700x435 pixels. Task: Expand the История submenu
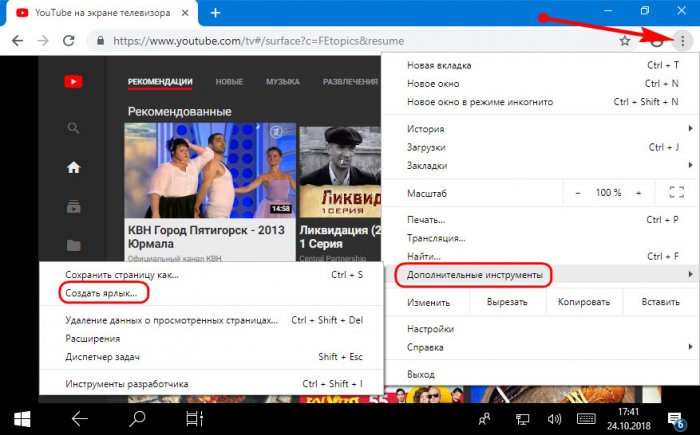click(x=542, y=129)
